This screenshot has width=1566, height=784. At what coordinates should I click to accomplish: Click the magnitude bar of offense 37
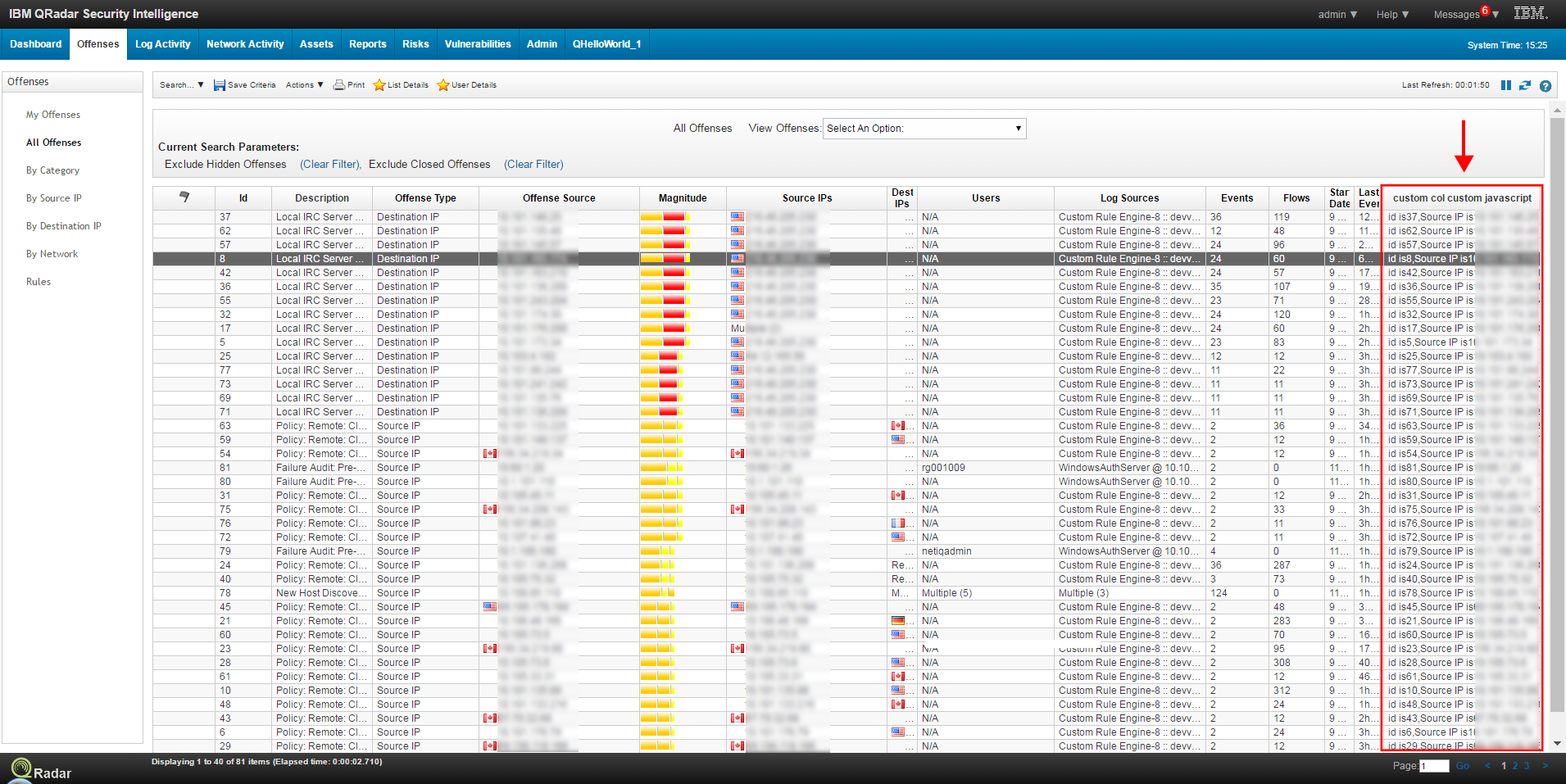(665, 217)
